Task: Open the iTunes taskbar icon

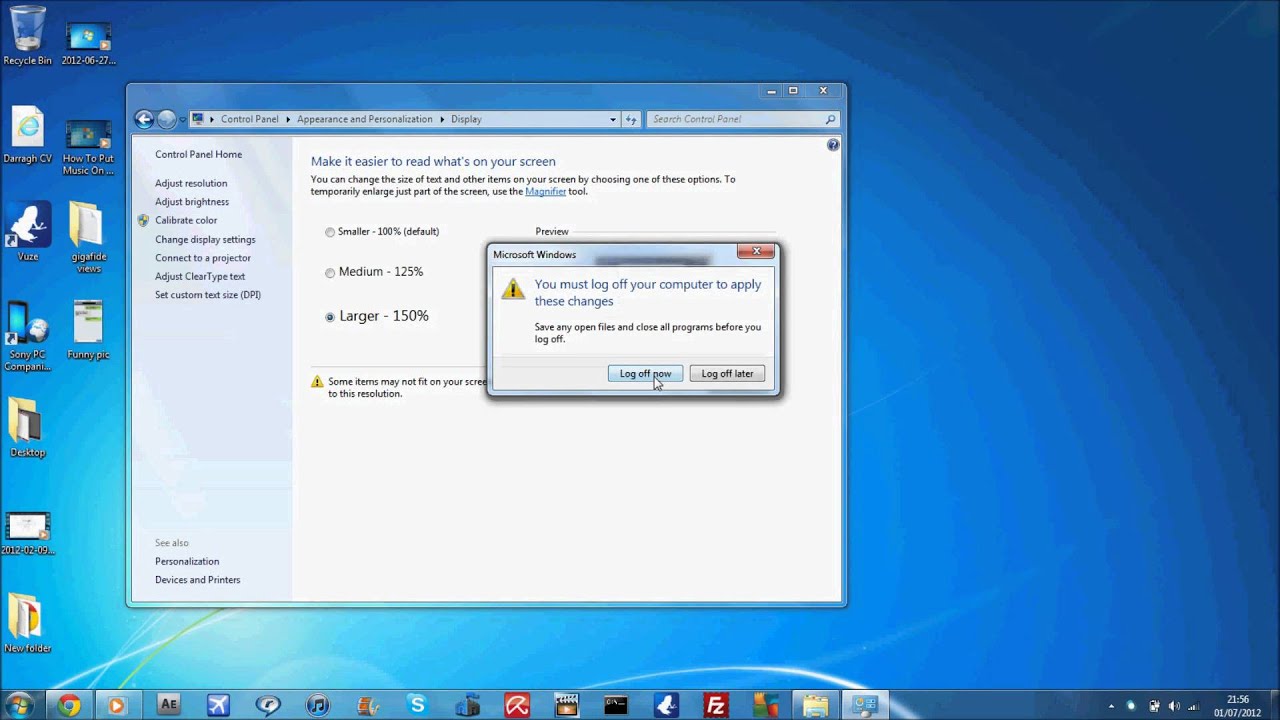Action: (x=318, y=705)
